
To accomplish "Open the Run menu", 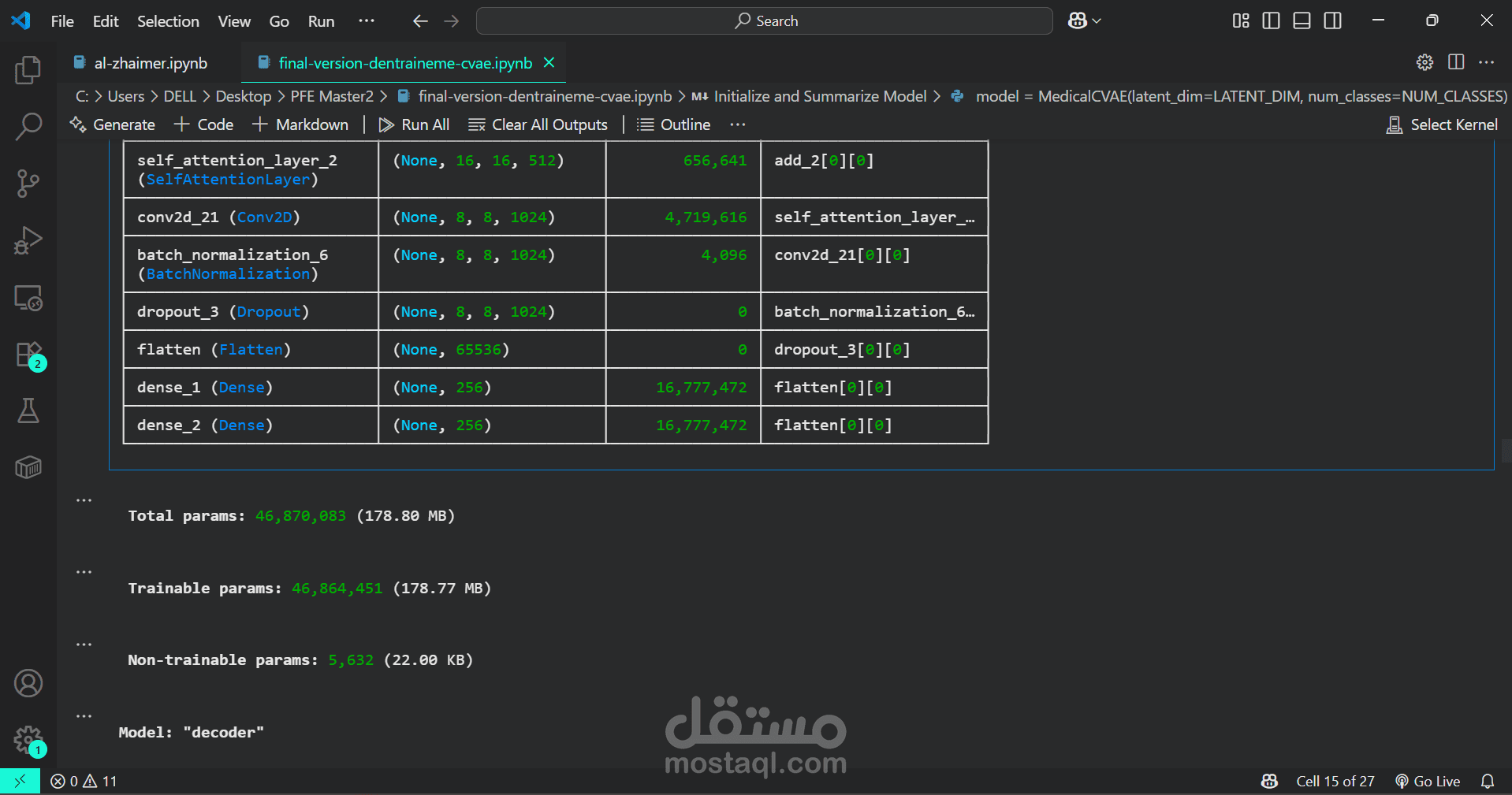I will tap(321, 21).
